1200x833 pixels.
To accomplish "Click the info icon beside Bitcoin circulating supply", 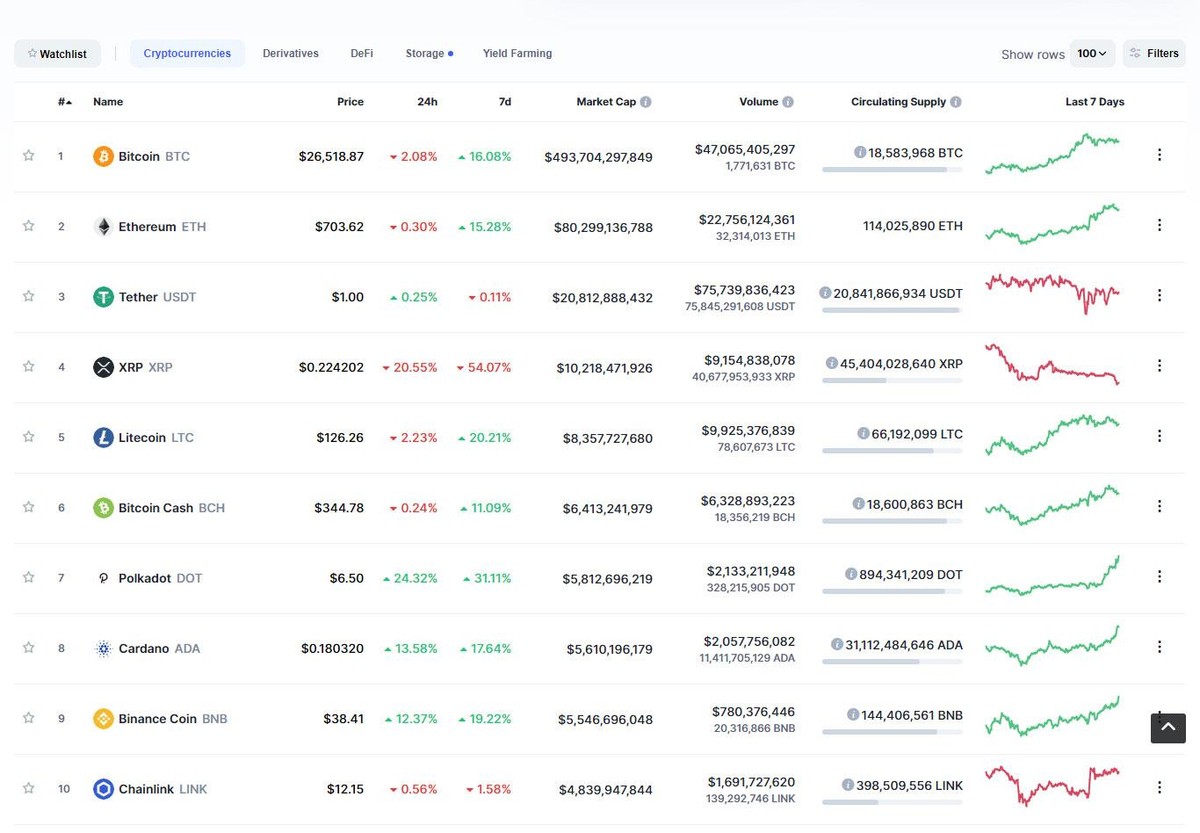I will [x=861, y=152].
